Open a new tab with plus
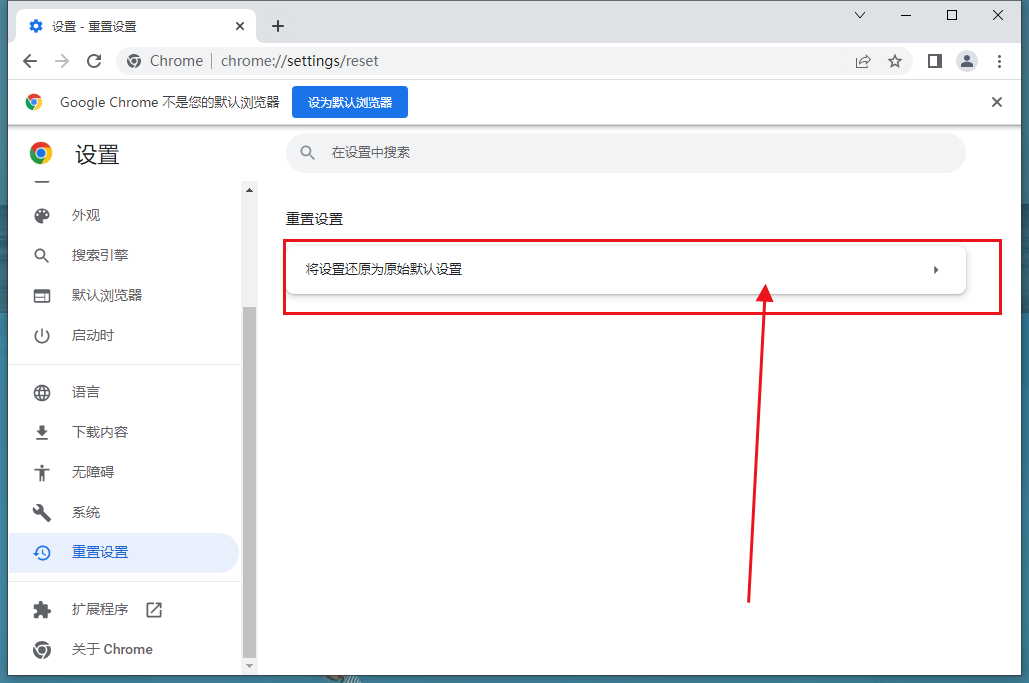 [x=278, y=26]
